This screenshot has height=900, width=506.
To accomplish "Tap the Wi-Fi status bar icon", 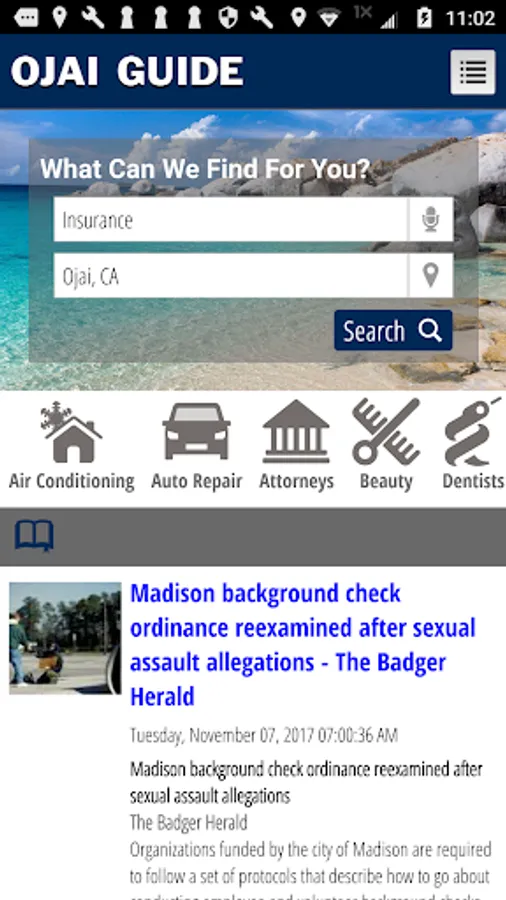I will [x=330, y=18].
